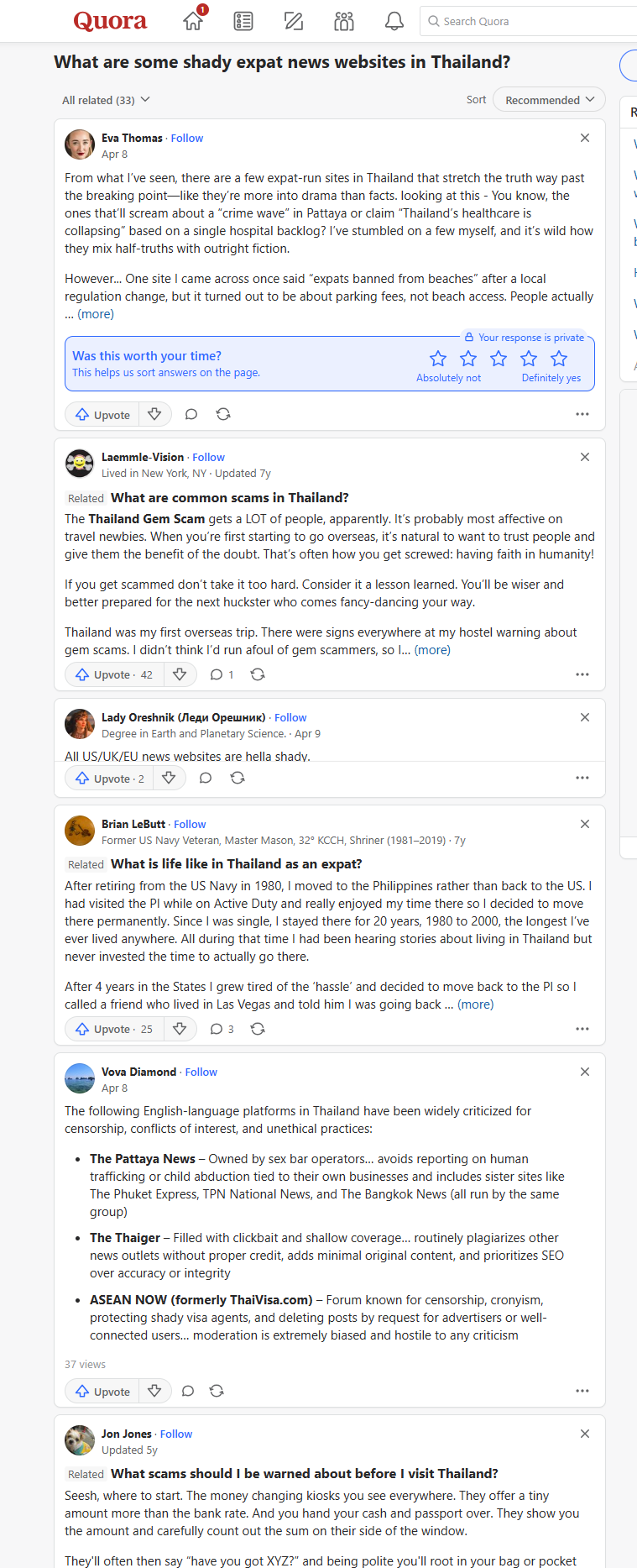
Task: Open the notifications bell
Action: tap(394, 21)
